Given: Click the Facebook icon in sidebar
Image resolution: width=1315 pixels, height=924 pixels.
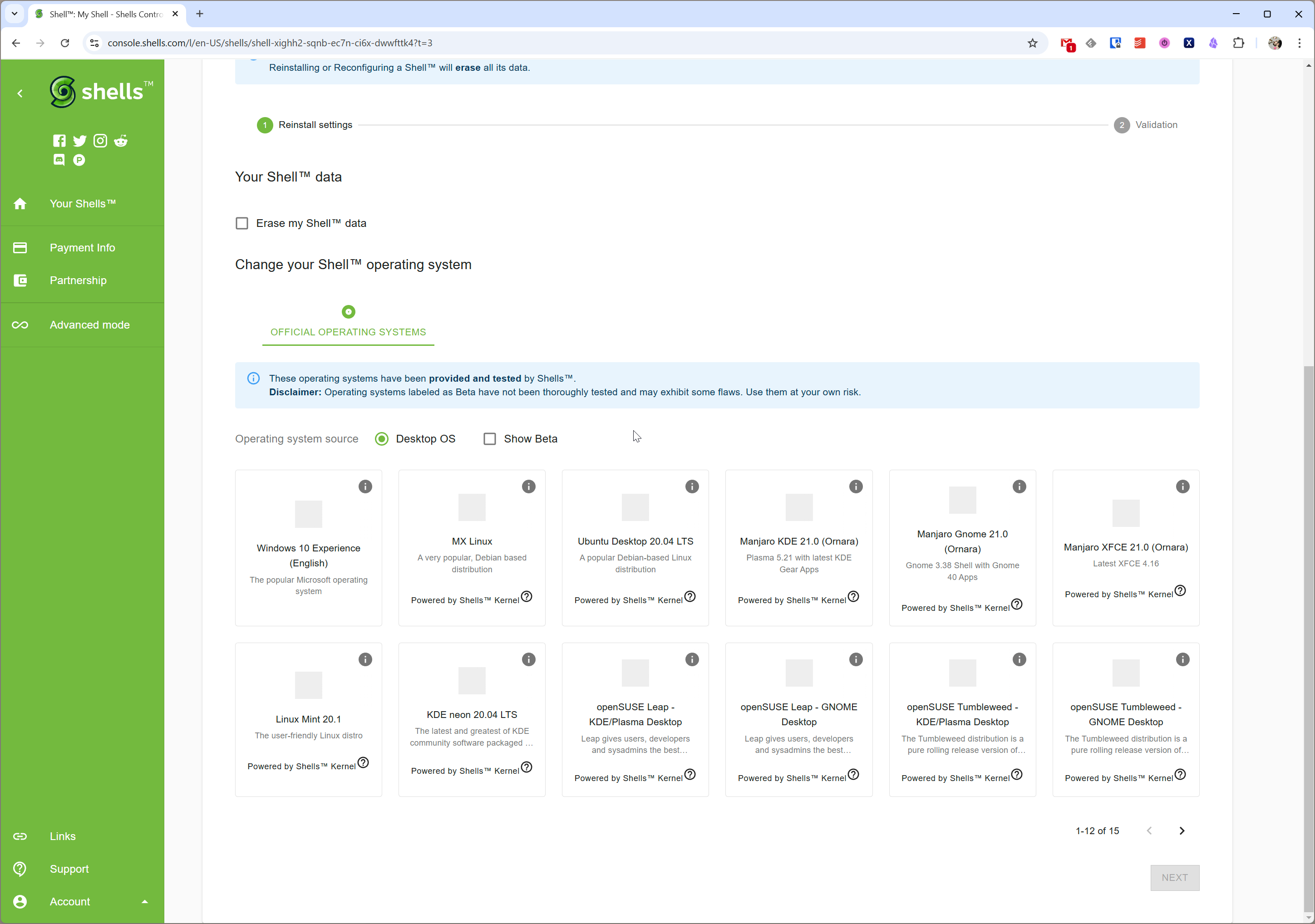Looking at the screenshot, I should [59, 141].
